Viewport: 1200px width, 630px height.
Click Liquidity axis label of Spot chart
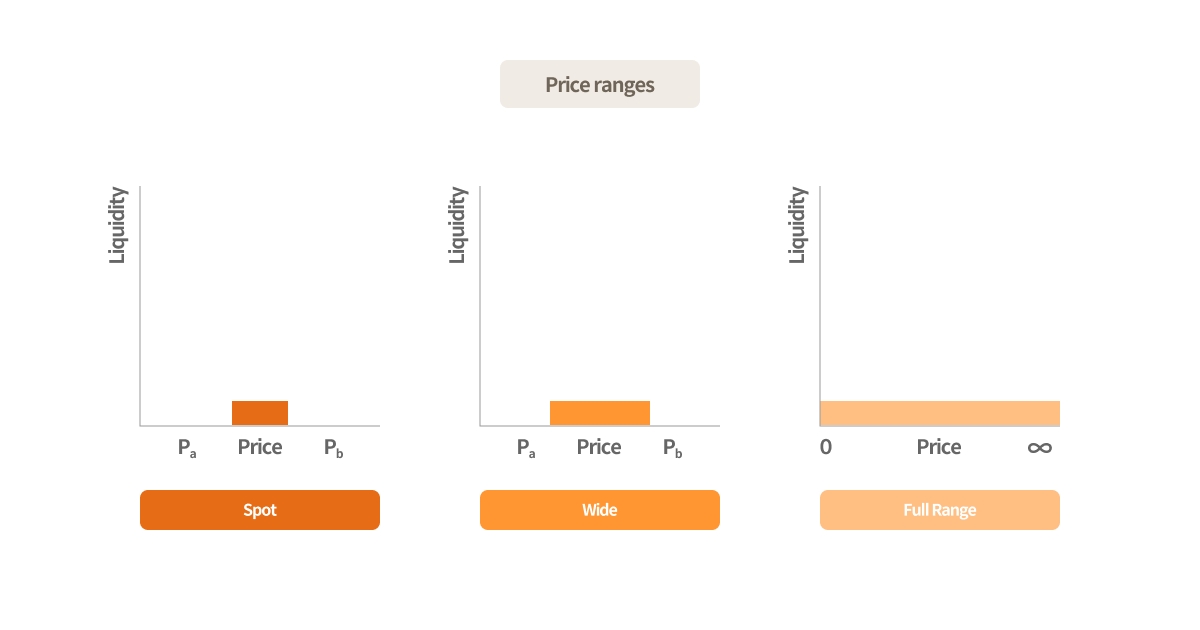(118, 225)
